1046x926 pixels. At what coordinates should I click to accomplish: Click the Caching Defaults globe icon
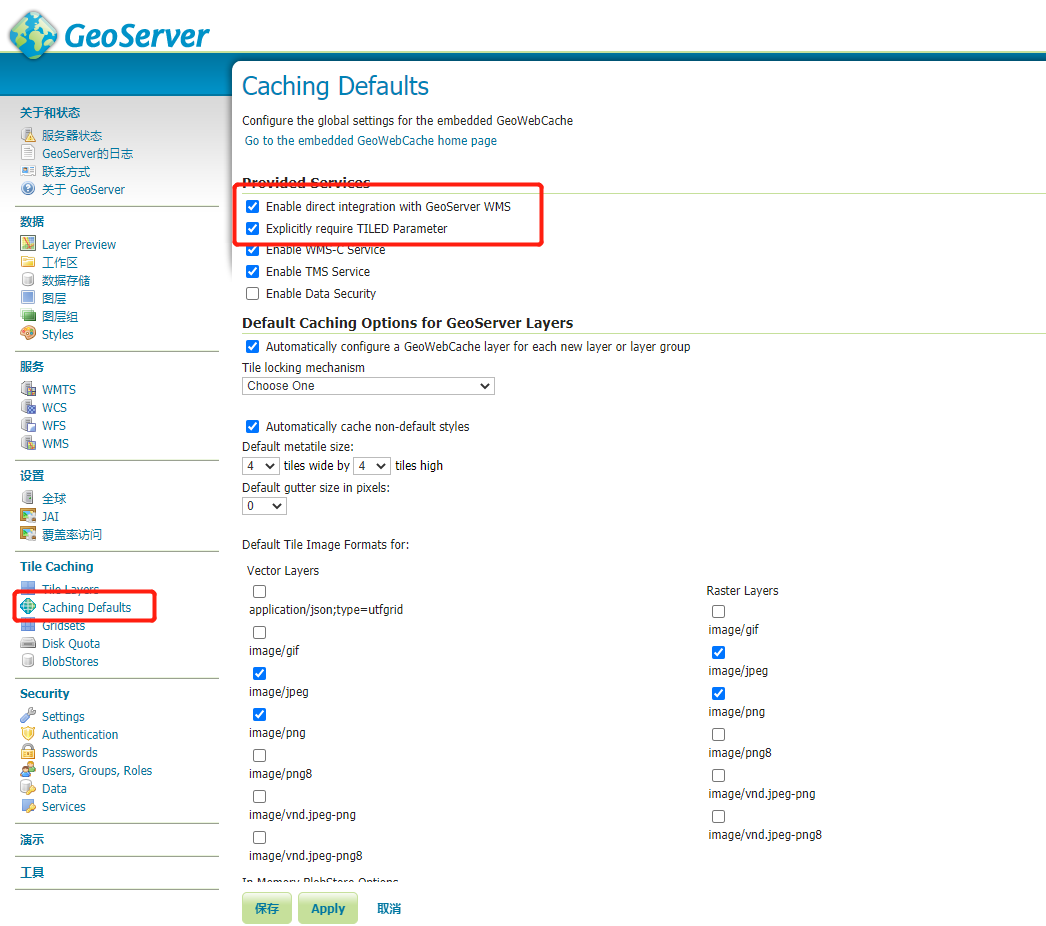(x=28, y=606)
